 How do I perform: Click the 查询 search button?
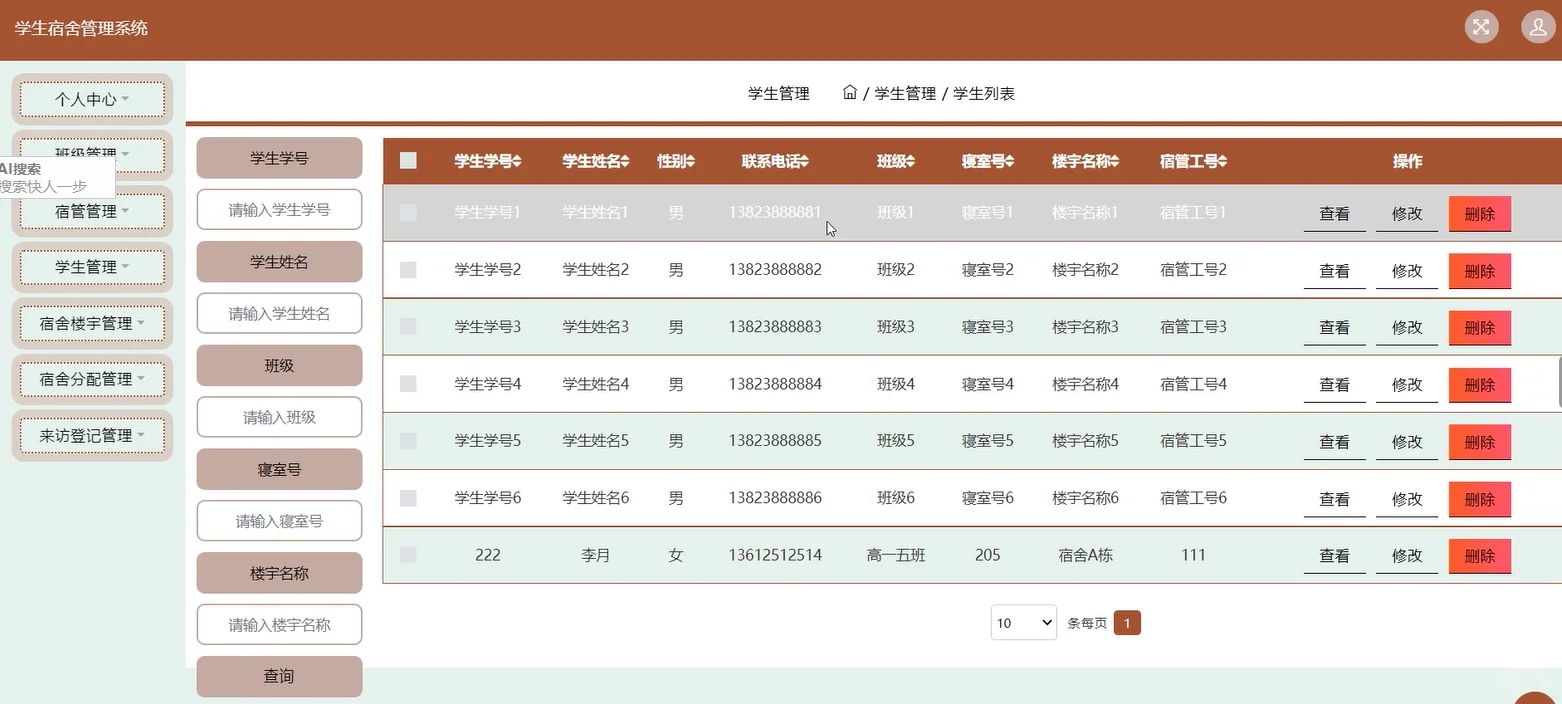(x=279, y=676)
